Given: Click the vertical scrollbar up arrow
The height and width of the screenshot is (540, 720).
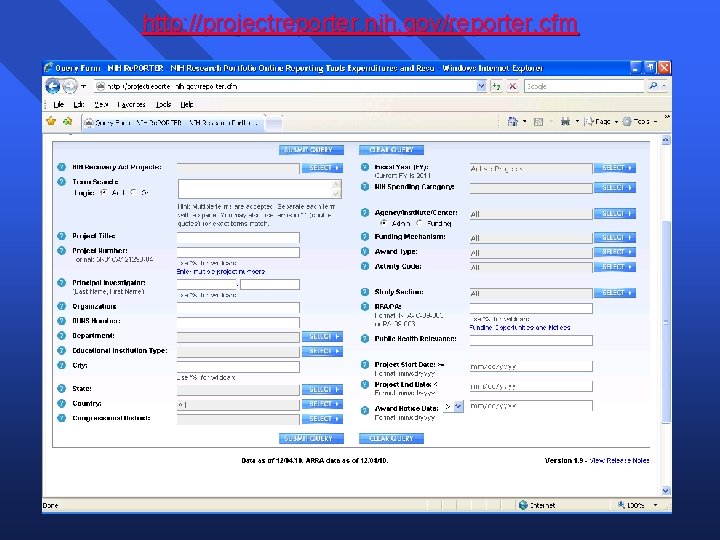Looking at the screenshot, I should [x=666, y=140].
